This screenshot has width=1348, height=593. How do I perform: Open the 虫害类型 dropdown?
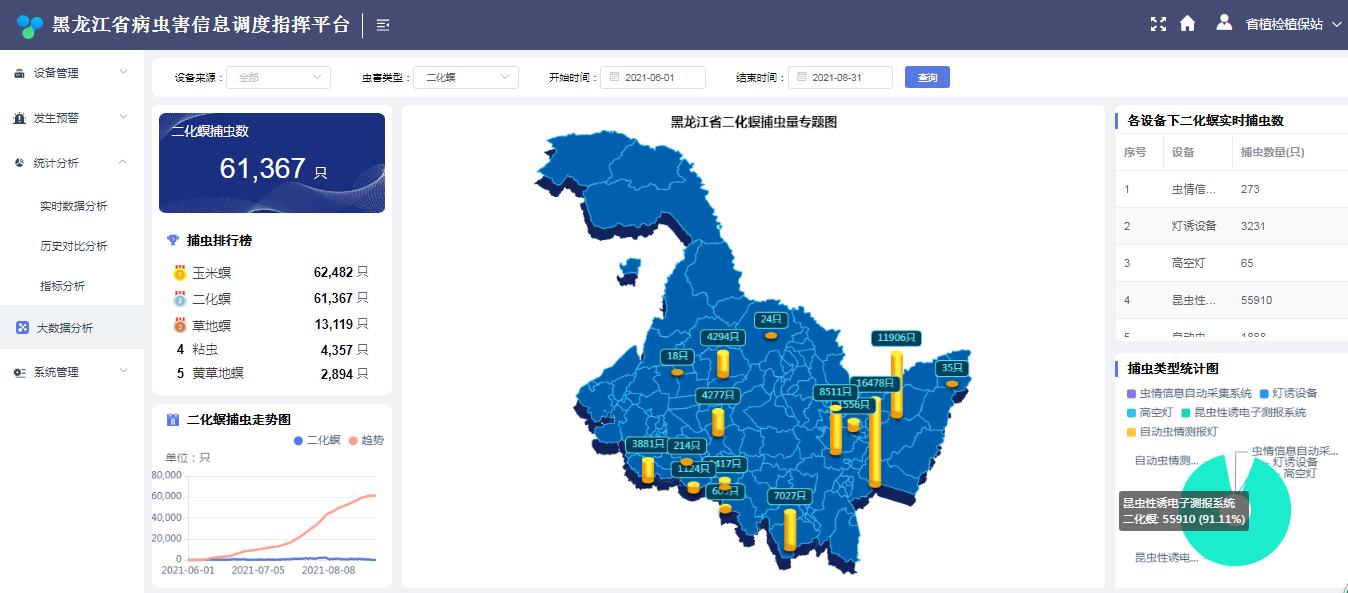pyautogui.click(x=465, y=77)
